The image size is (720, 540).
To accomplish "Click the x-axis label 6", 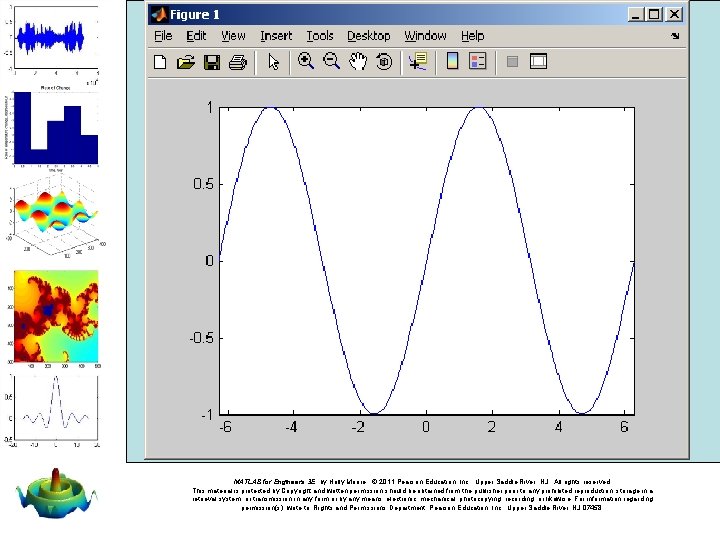I will click(x=624, y=427).
